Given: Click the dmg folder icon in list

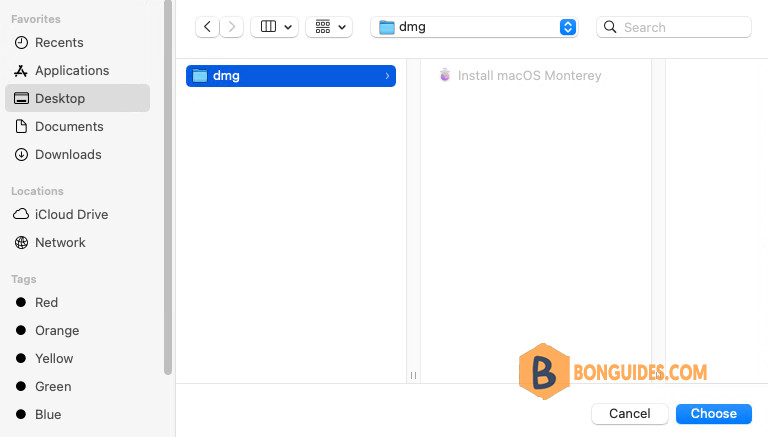Looking at the screenshot, I should point(200,75).
